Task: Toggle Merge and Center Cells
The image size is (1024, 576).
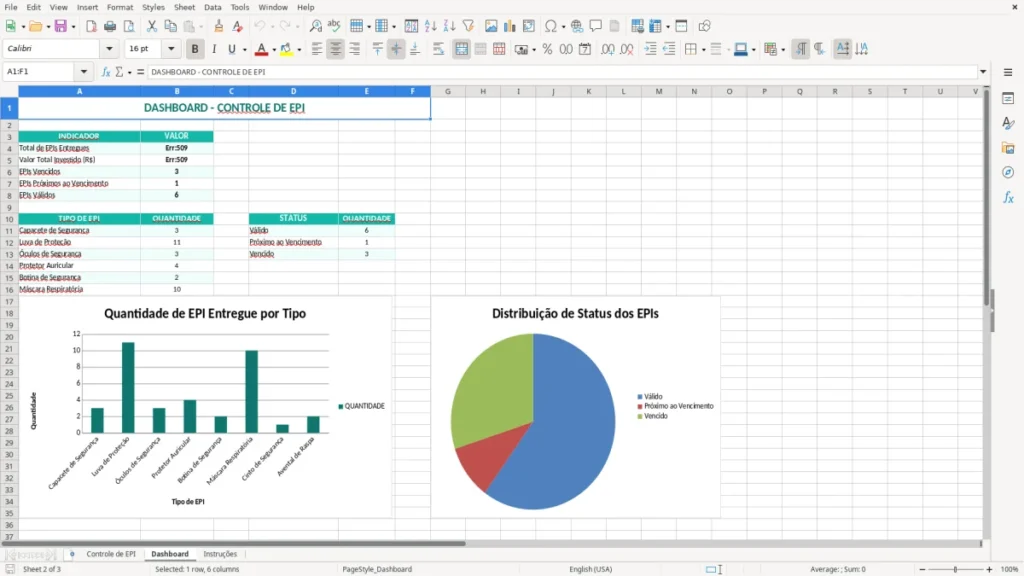Action: coord(461,49)
